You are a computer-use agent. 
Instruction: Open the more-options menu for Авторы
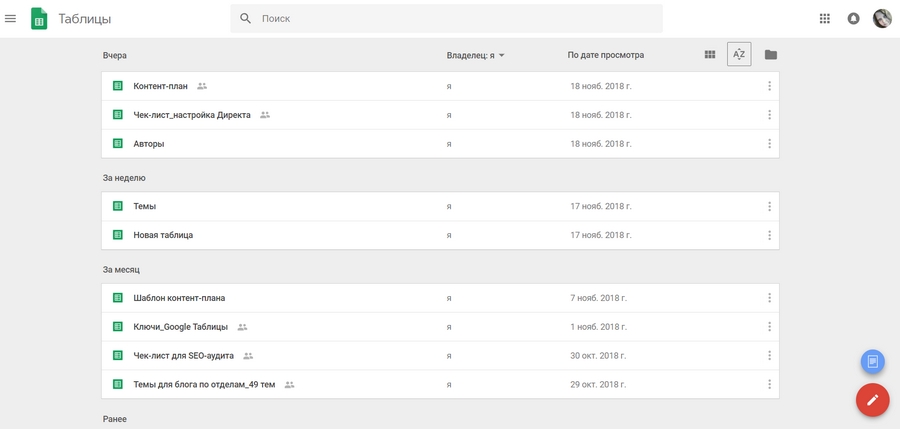tap(769, 144)
